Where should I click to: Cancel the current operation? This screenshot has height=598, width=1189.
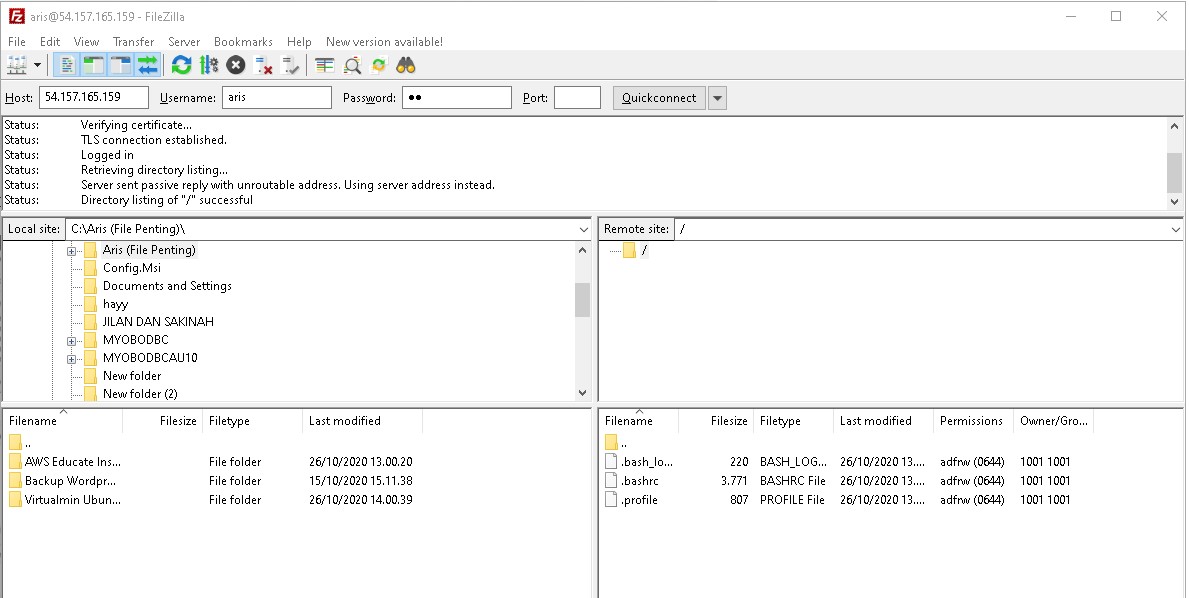pyautogui.click(x=236, y=66)
